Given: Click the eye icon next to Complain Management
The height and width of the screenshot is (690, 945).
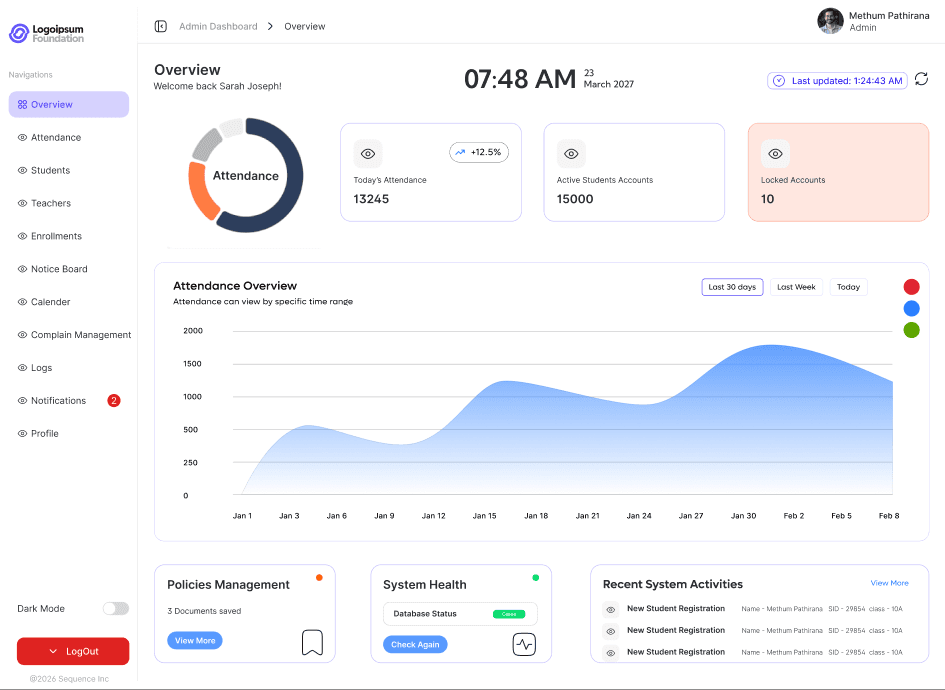Looking at the screenshot, I should coord(22,334).
